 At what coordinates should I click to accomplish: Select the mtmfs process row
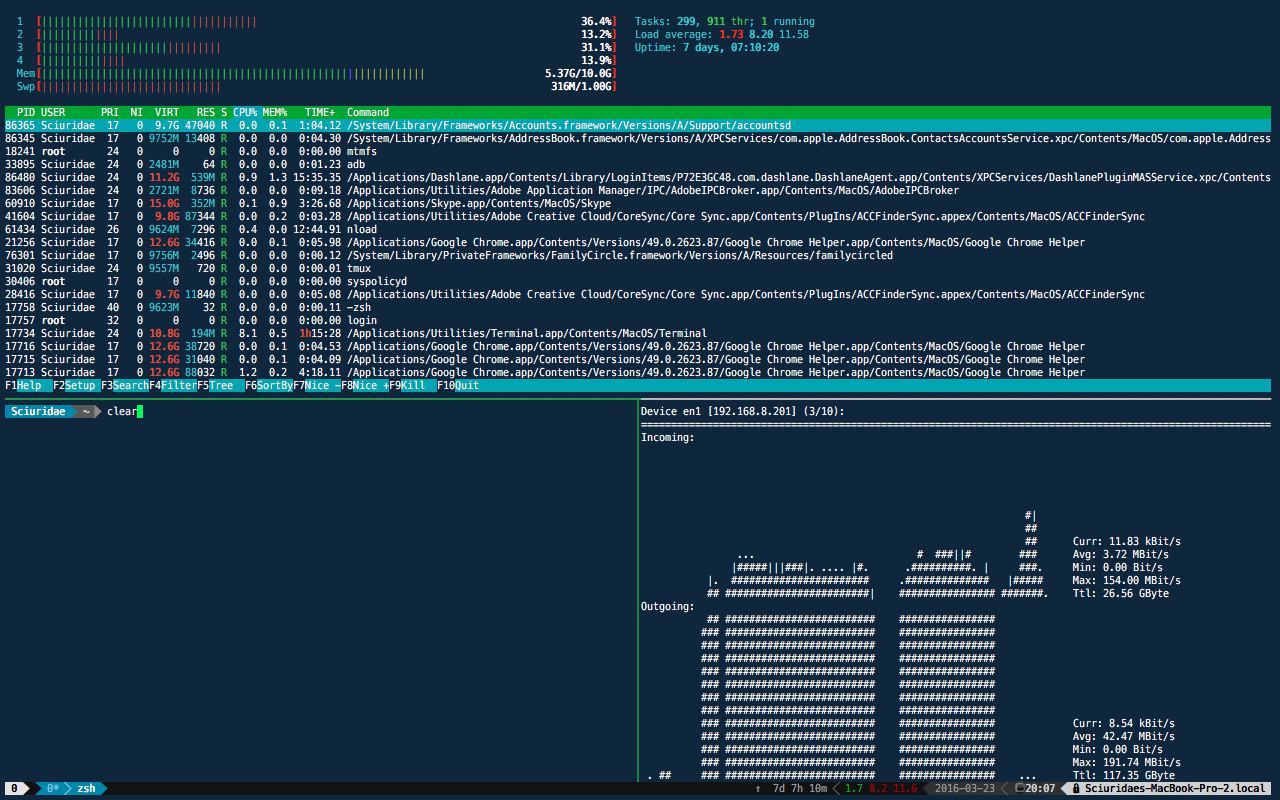click(638, 151)
